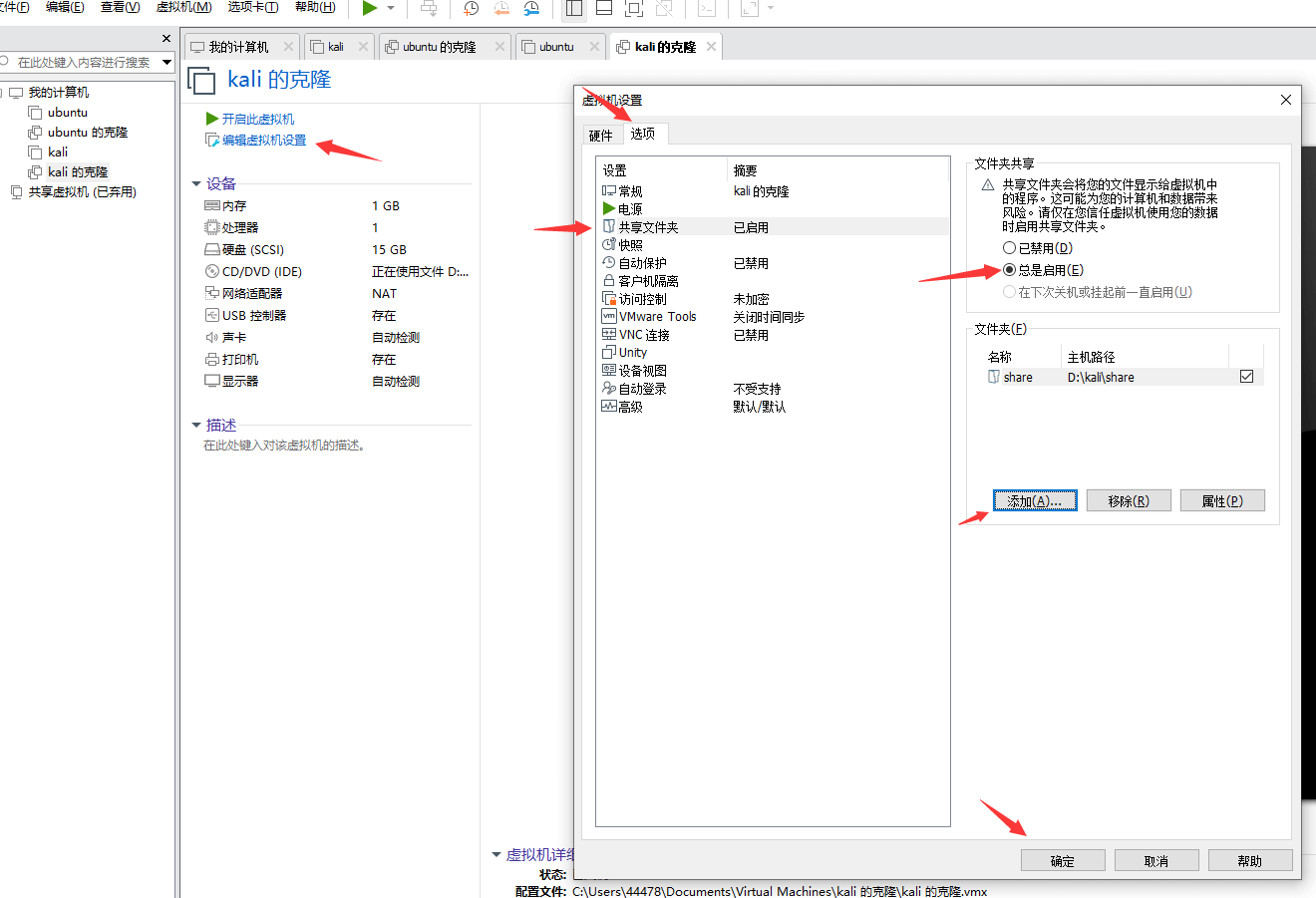Take a snapshot using the toolbar clock icon
This screenshot has height=898, width=1316.
pyautogui.click(x=471, y=8)
